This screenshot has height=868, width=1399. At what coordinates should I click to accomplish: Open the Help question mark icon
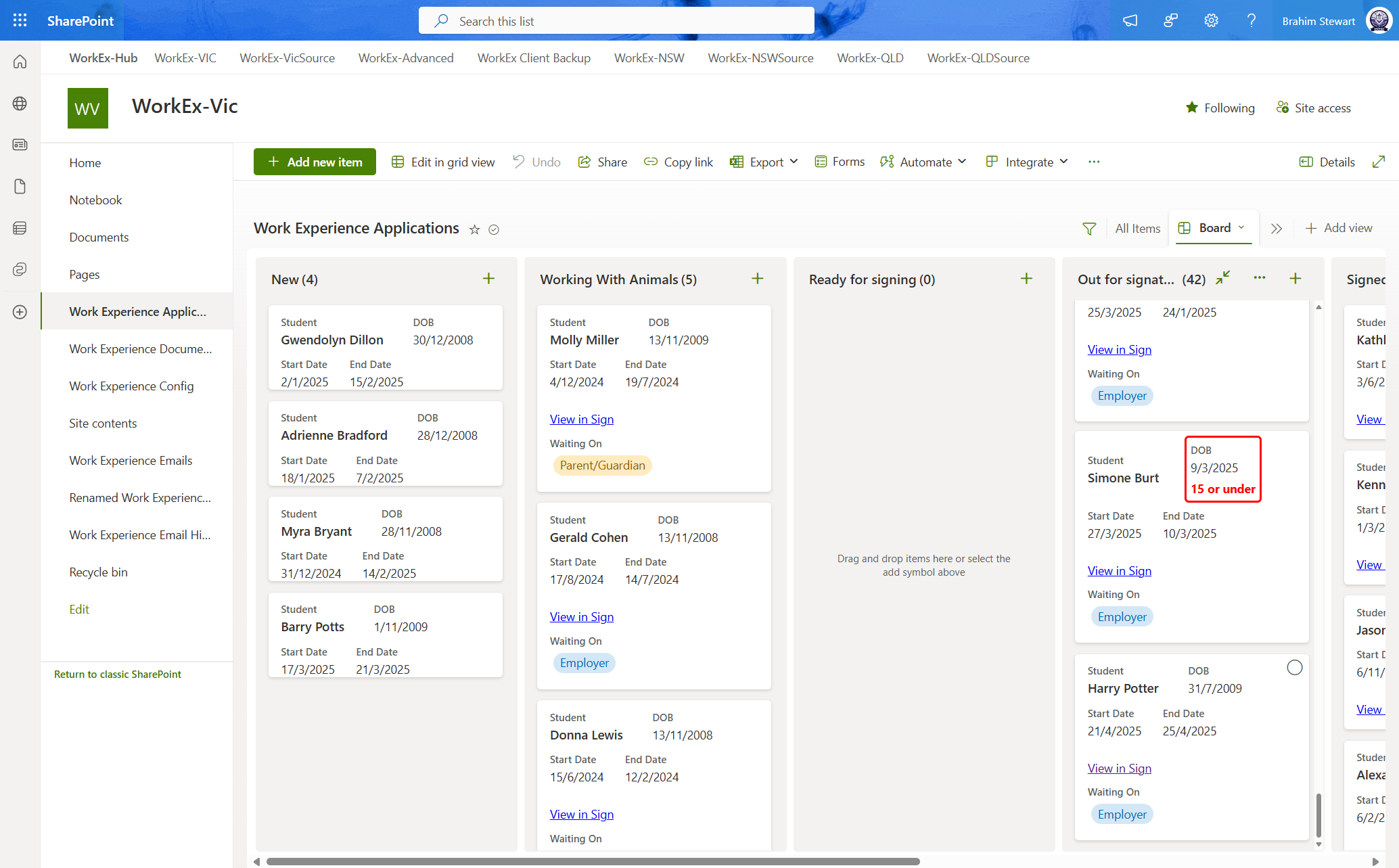pos(1252,21)
